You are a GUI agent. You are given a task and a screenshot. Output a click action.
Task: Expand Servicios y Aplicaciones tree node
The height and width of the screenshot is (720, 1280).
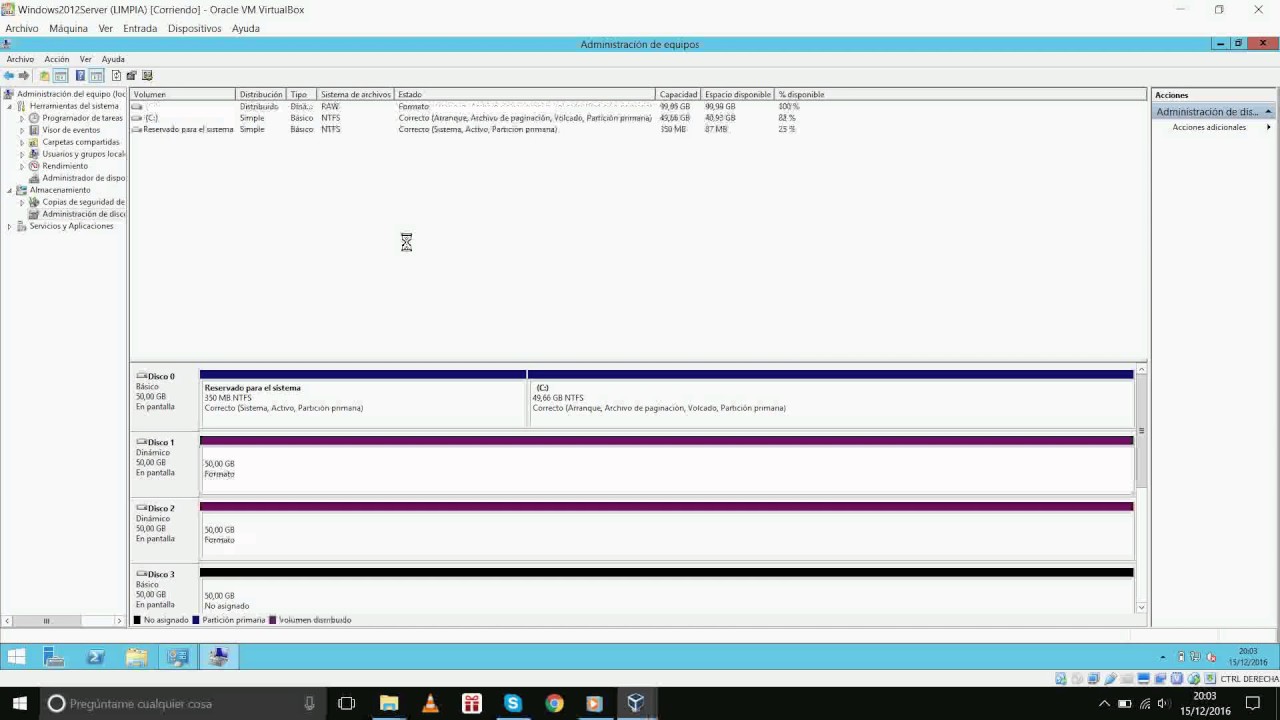(x=10, y=226)
